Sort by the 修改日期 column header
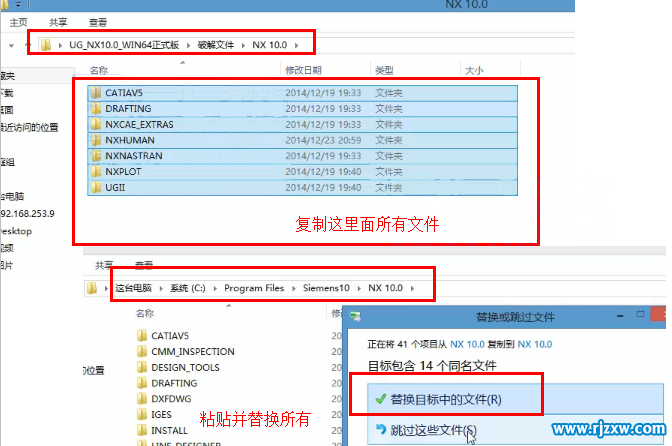Viewport: 672px width, 446px height. (303, 70)
